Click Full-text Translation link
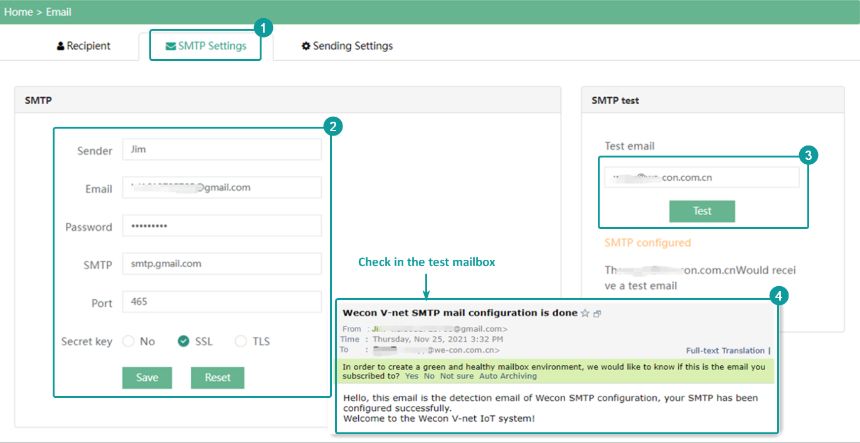The height and width of the screenshot is (443, 860). pyautogui.click(x=725, y=351)
